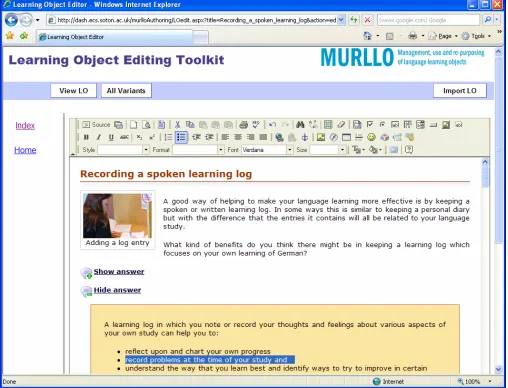Align text to the left

pyautogui.click(x=225, y=137)
